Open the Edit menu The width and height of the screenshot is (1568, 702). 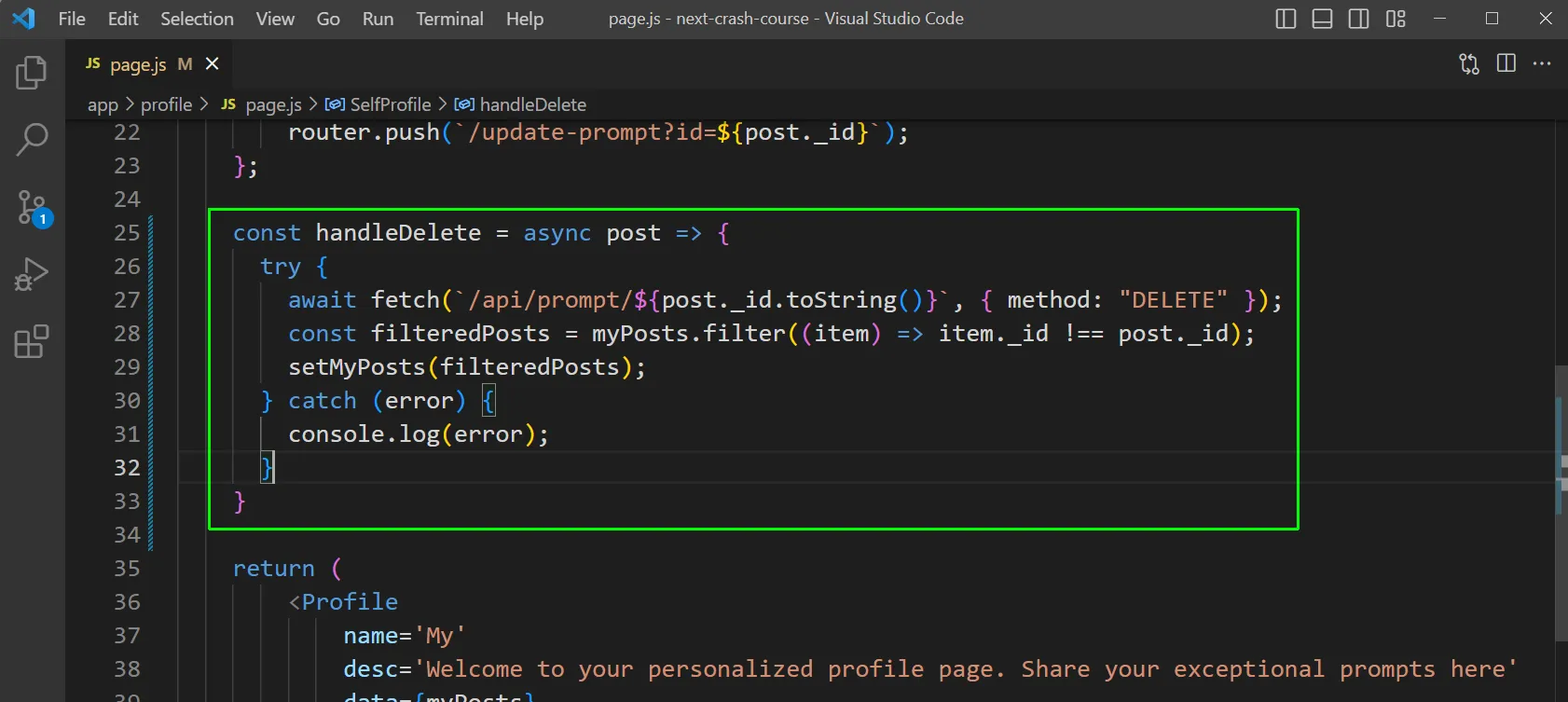[x=123, y=19]
